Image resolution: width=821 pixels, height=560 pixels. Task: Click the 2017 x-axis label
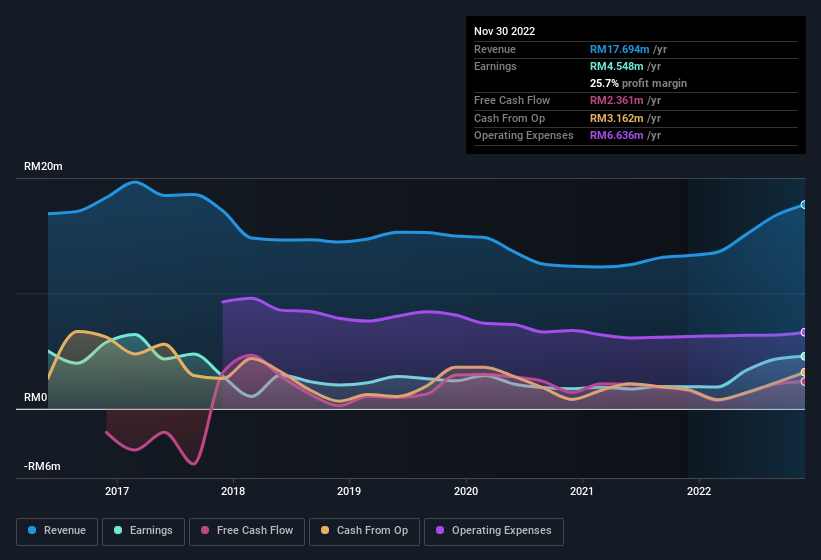pos(117,491)
